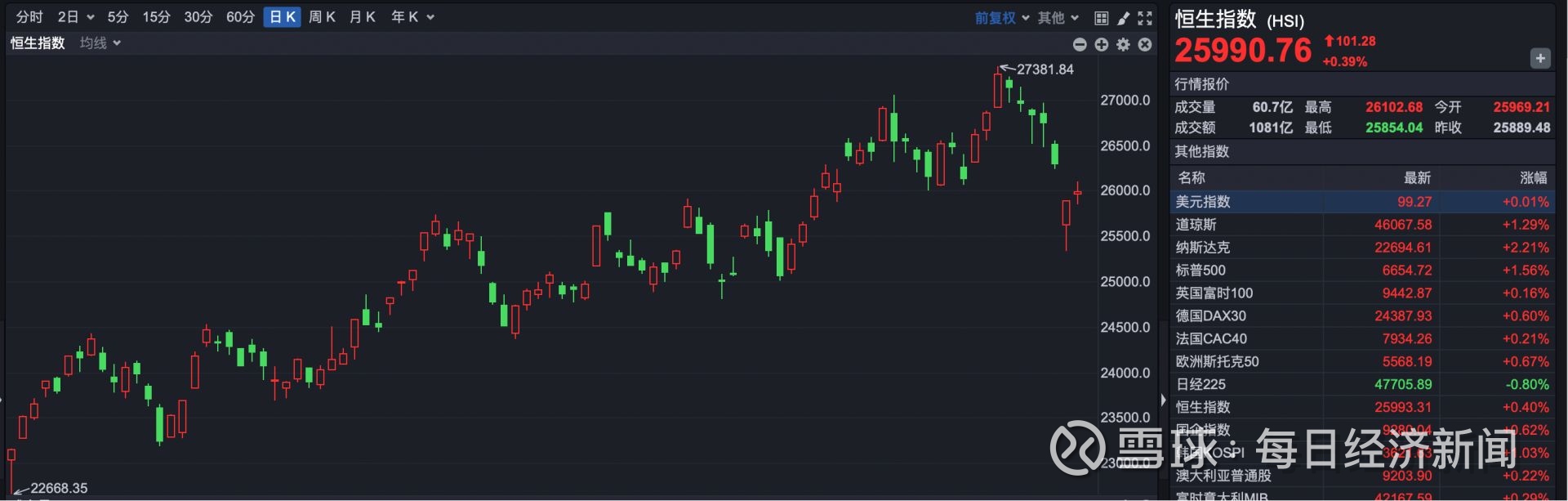This screenshot has width=1568, height=501.
Task: Open the multi-chart grid layout icon
Action: click(1102, 17)
